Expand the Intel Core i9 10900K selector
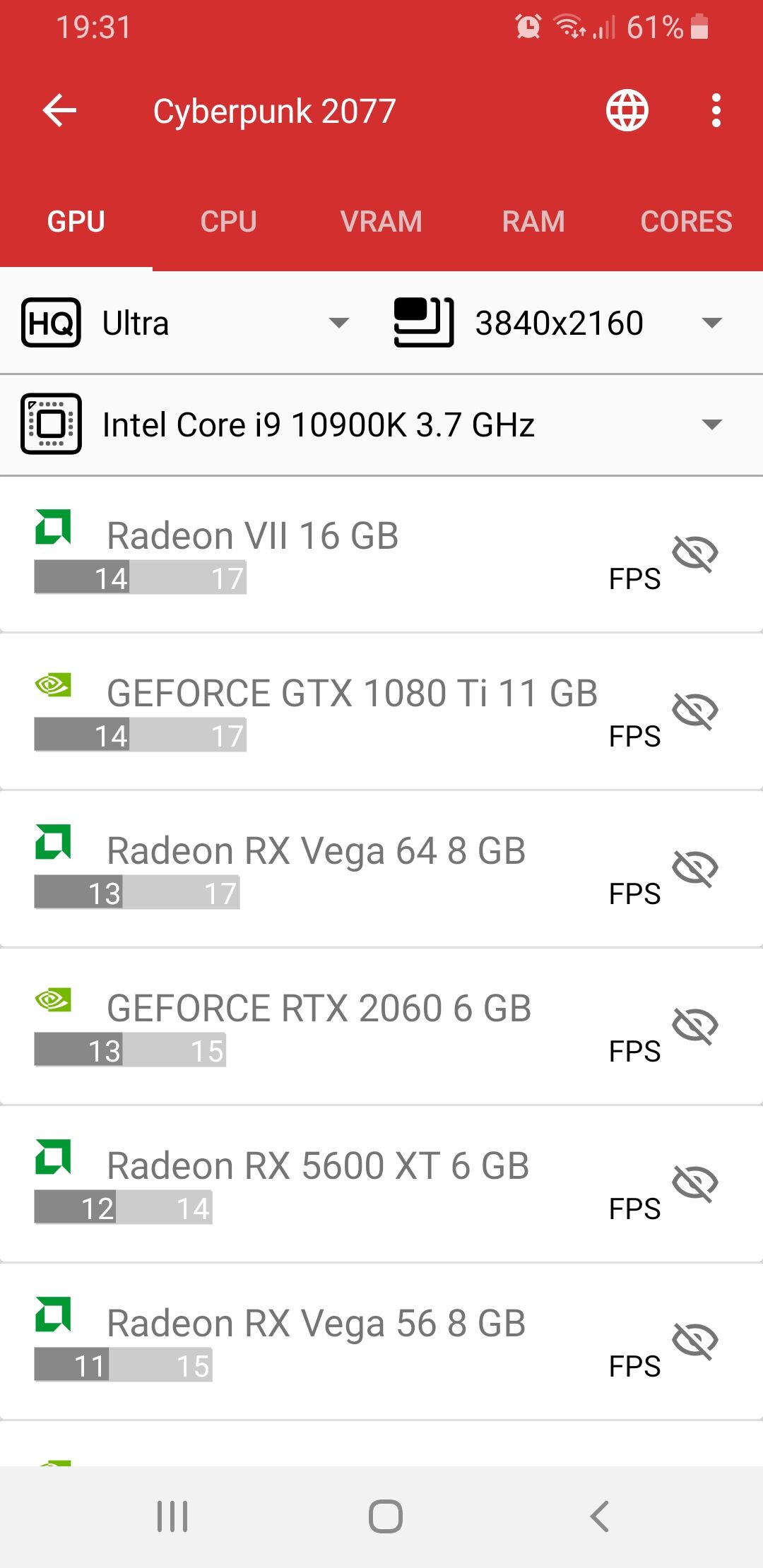The height and width of the screenshot is (1568, 763). pyautogui.click(x=381, y=424)
